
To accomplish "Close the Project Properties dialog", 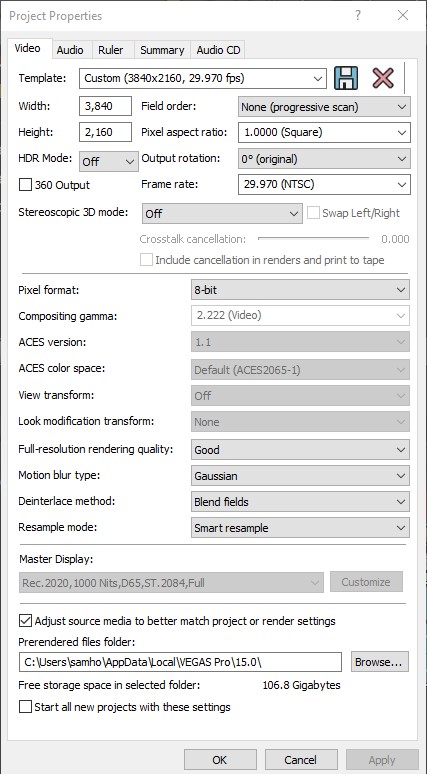I will point(403,15).
